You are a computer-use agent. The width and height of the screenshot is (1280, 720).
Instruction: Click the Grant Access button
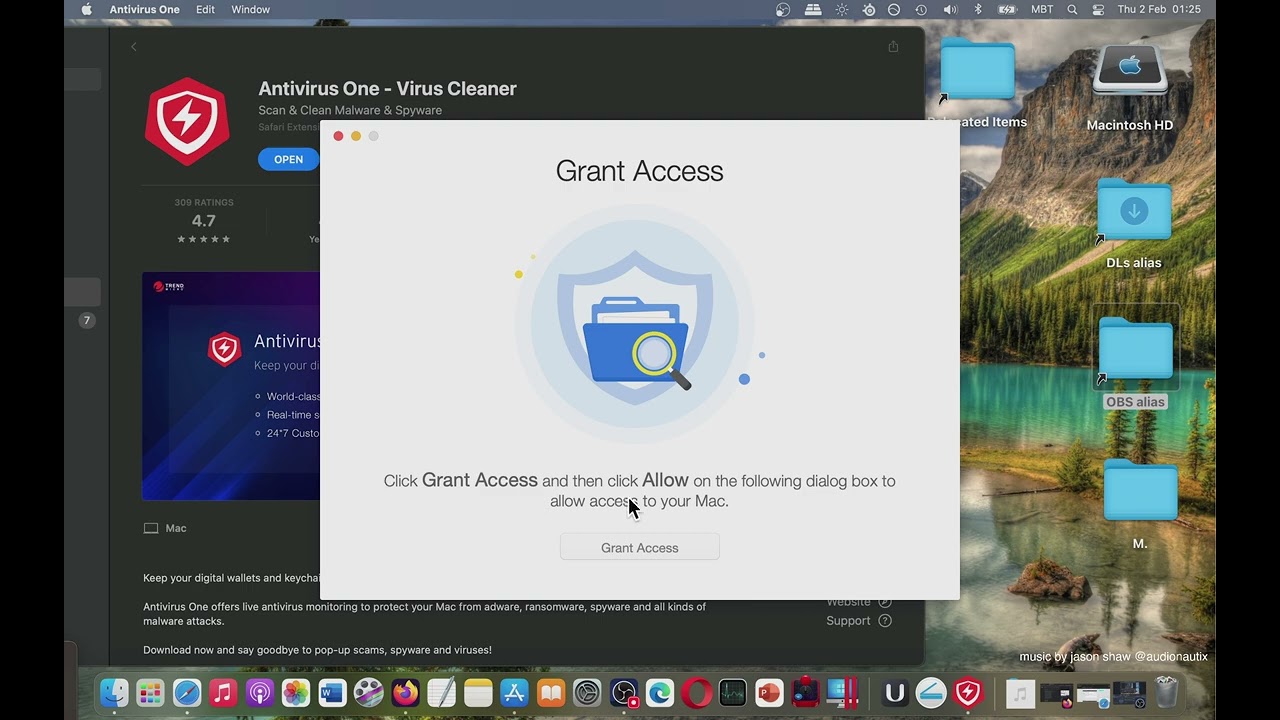pos(639,547)
